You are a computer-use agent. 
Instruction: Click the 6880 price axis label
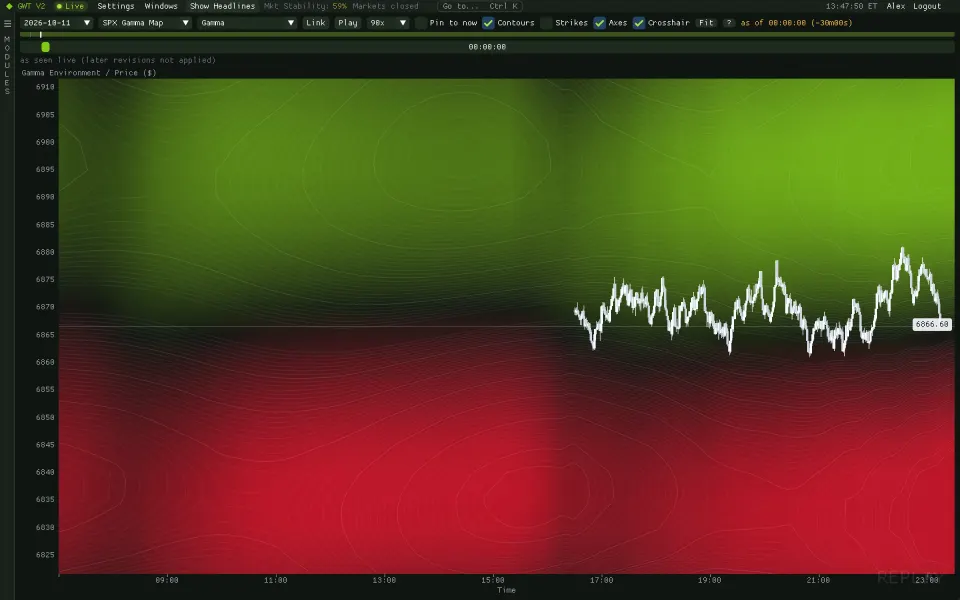click(45, 252)
